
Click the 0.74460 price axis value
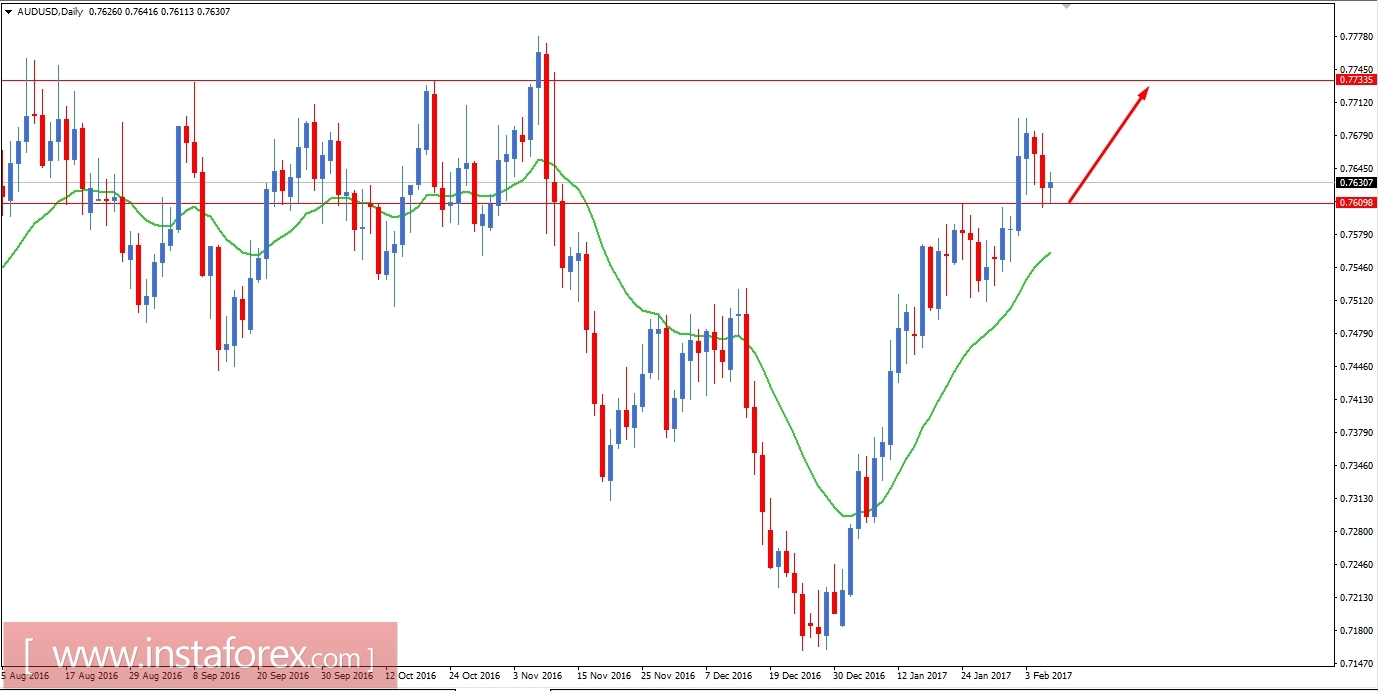1356,366
